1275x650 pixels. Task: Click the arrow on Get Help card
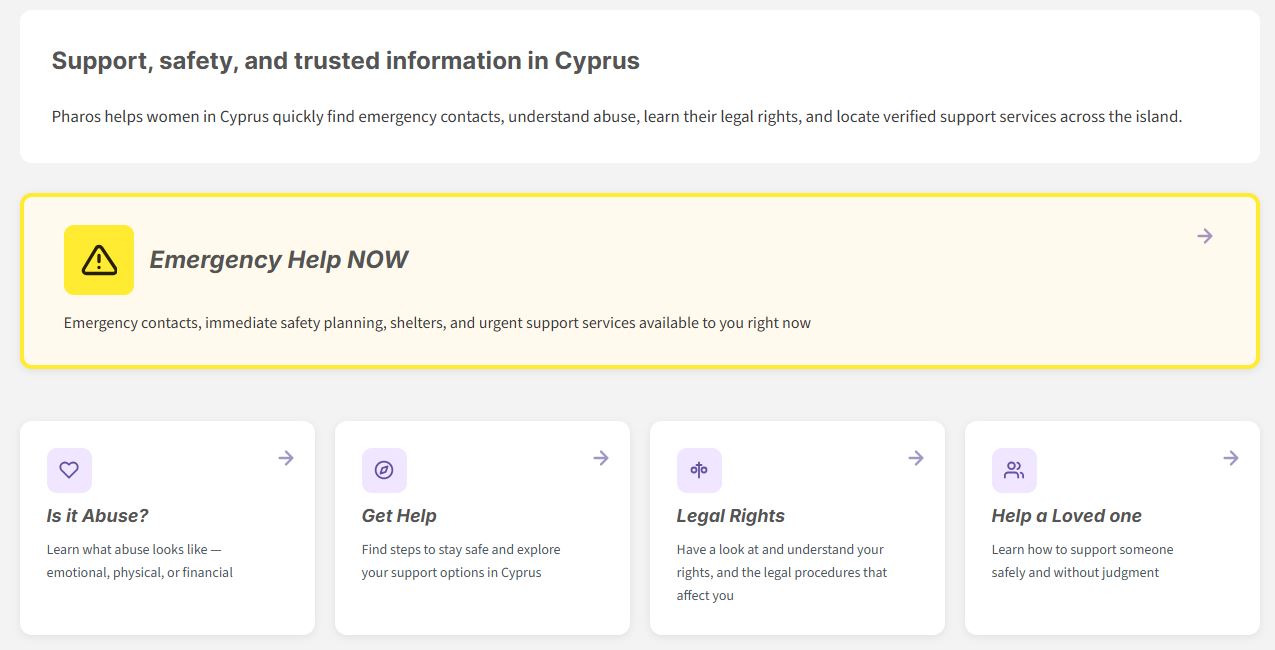click(601, 458)
